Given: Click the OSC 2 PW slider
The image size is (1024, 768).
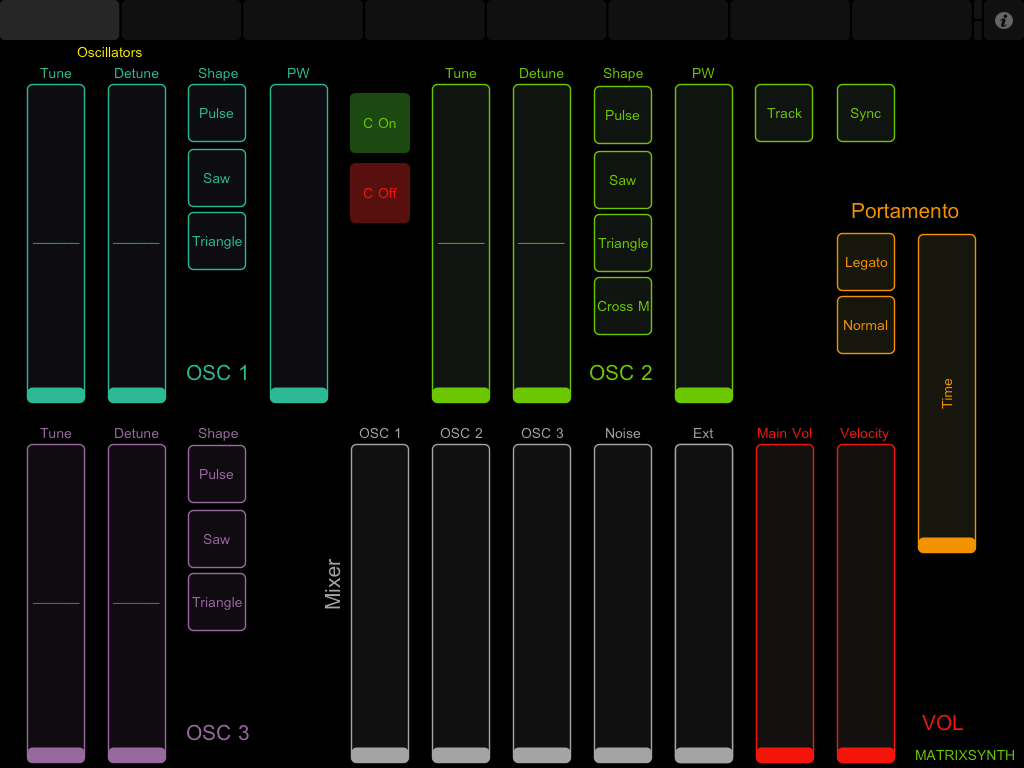Looking at the screenshot, I should pyautogui.click(x=704, y=243).
